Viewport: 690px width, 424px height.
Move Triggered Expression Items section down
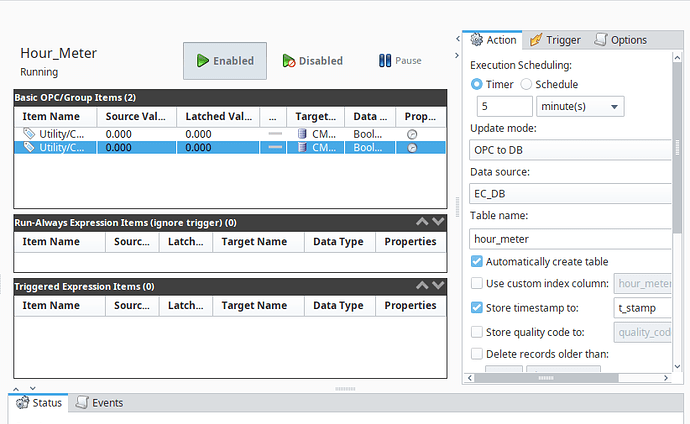pyautogui.click(x=438, y=285)
